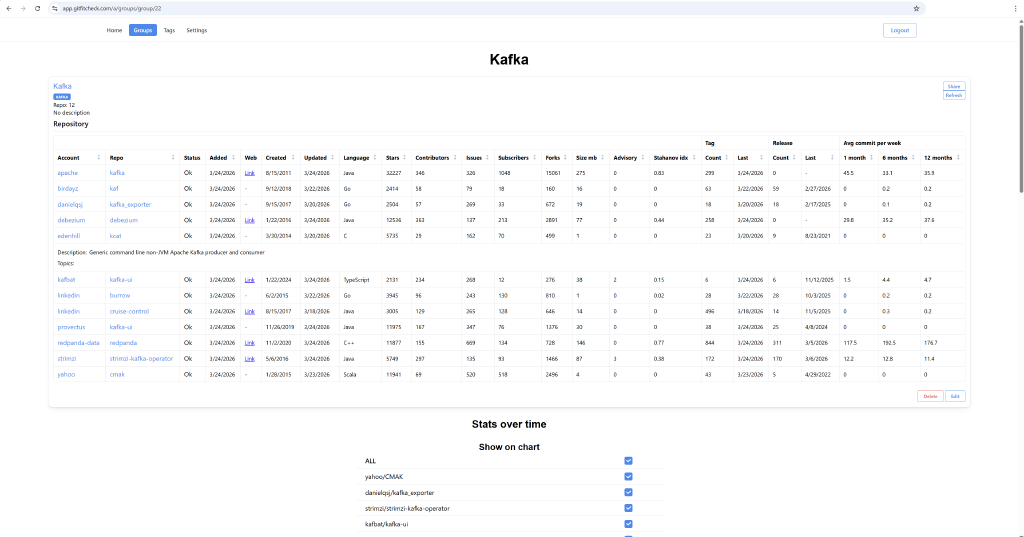Sort by Created column icon
The image size is (1024, 537).
(293, 157)
